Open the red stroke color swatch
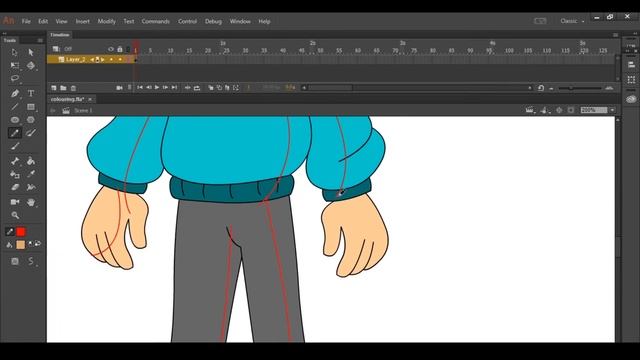Image resolution: width=640 pixels, height=360 pixels. 21,232
